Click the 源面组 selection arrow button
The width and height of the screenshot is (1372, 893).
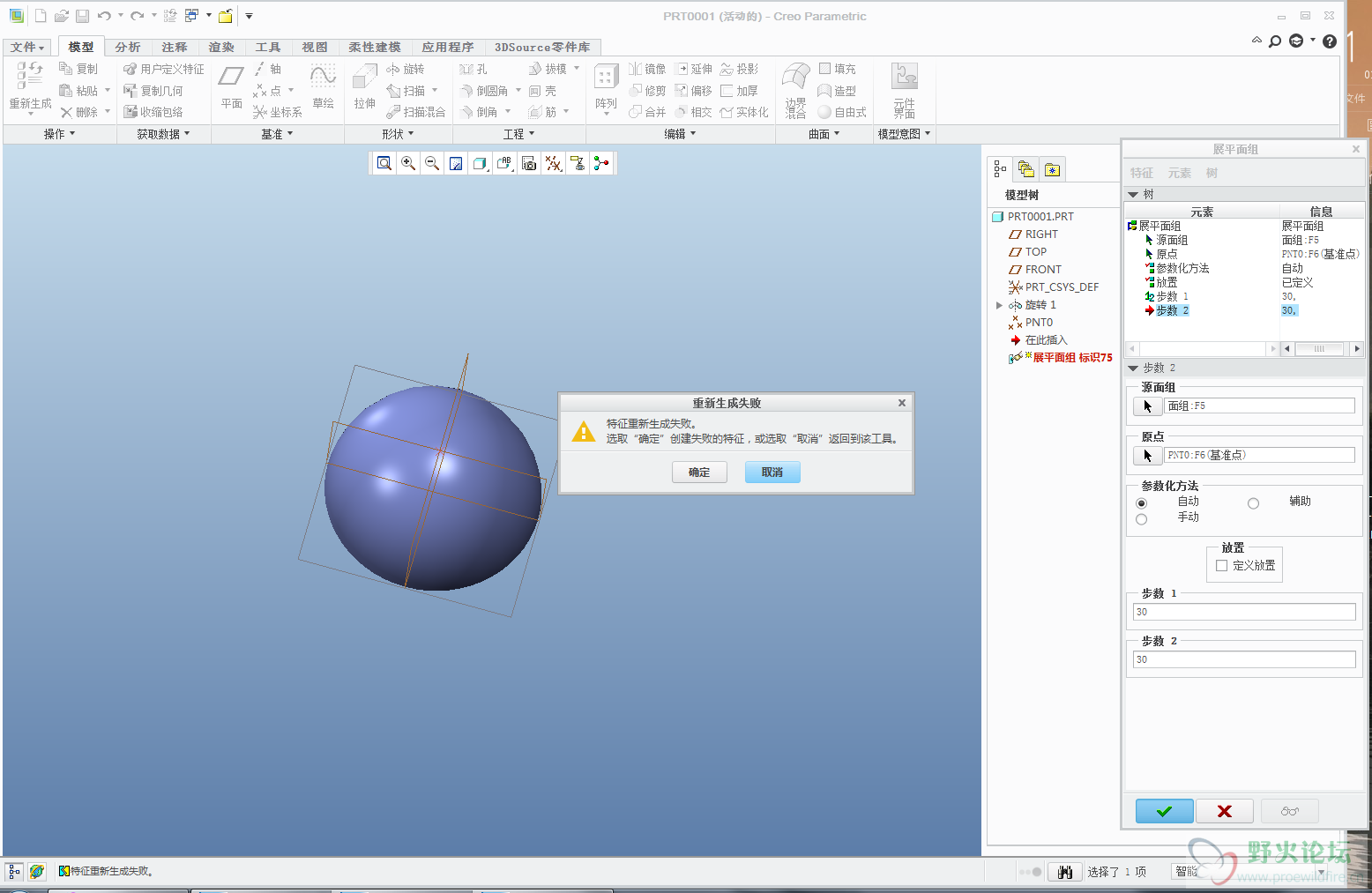[1147, 406]
